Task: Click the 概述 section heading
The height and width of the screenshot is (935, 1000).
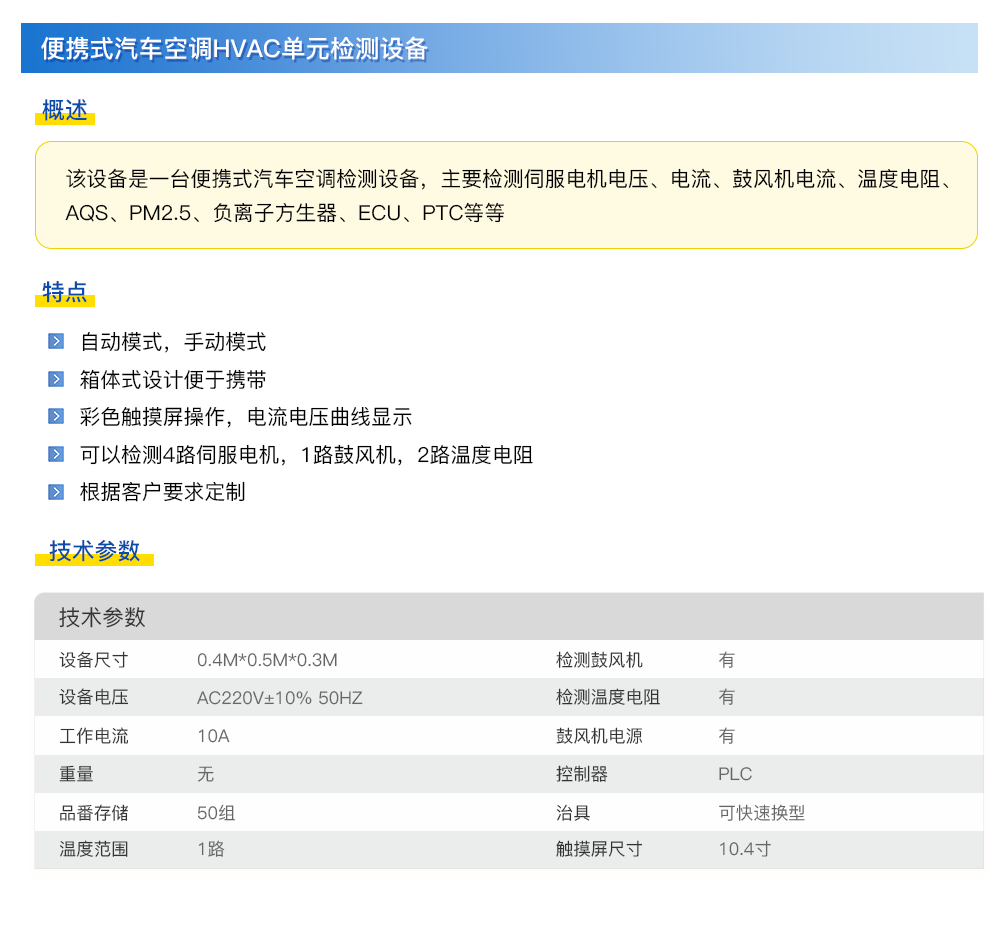Action: click(x=65, y=111)
